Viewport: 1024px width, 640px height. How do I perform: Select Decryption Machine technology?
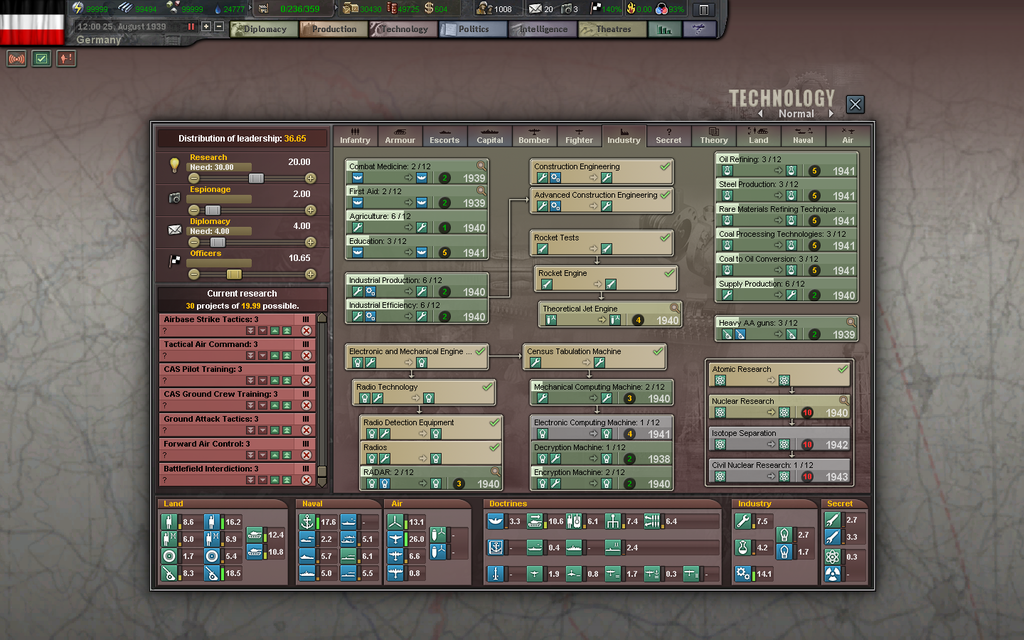click(601, 453)
